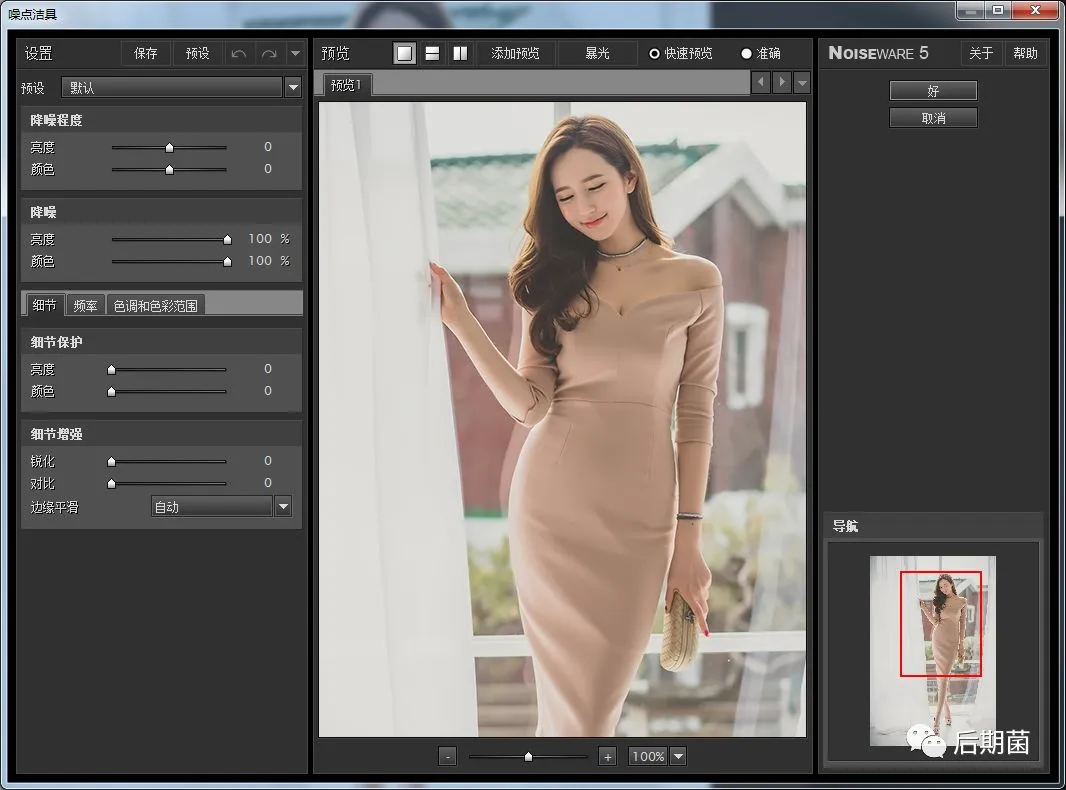Click the 导航 panel header
The width and height of the screenshot is (1066, 790).
click(x=933, y=526)
